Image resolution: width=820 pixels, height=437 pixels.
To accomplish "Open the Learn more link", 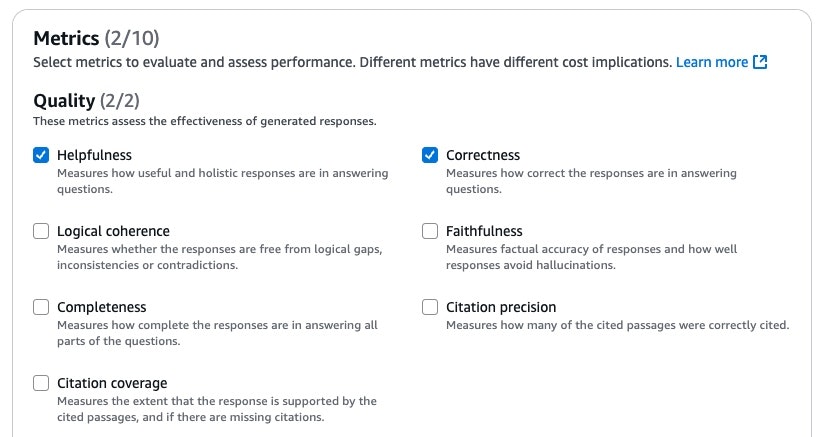I will pyautogui.click(x=711, y=62).
